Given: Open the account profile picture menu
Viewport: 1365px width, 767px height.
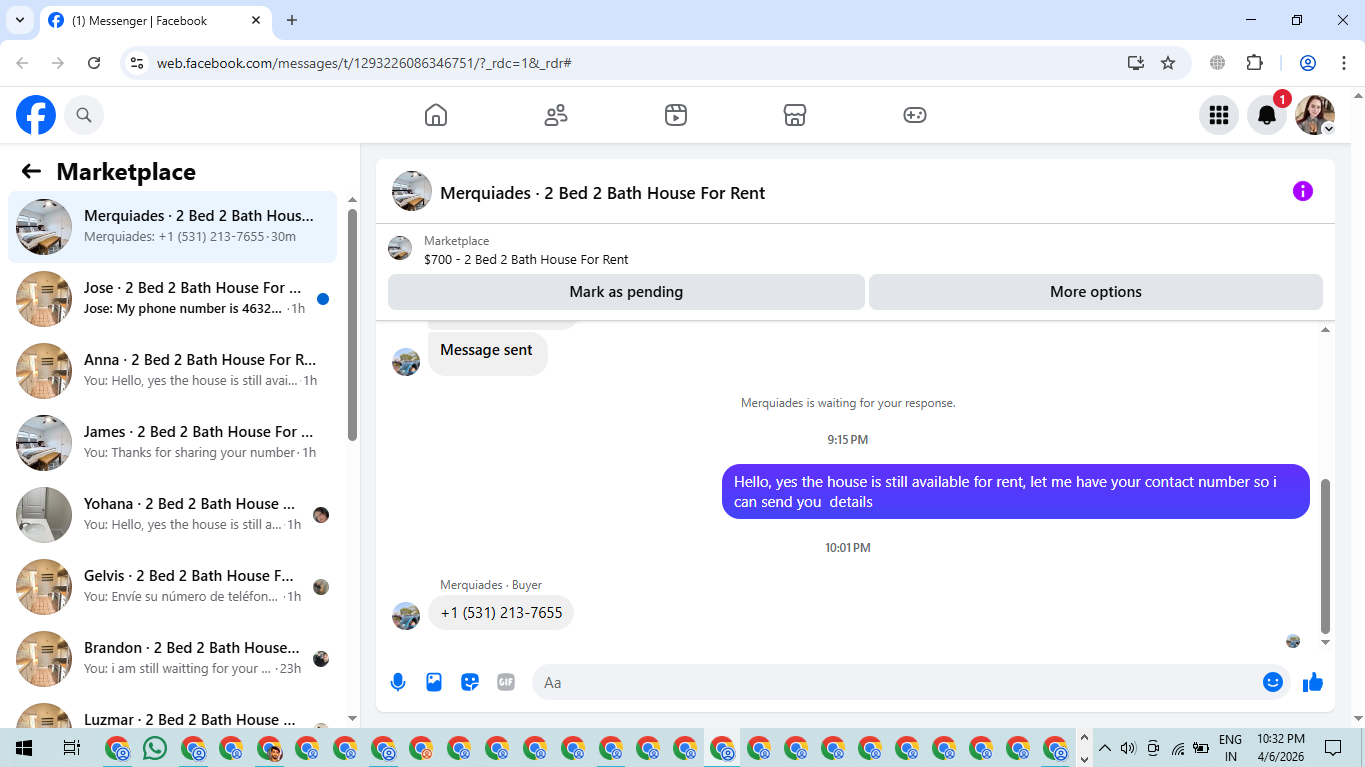Looking at the screenshot, I should (x=1315, y=115).
